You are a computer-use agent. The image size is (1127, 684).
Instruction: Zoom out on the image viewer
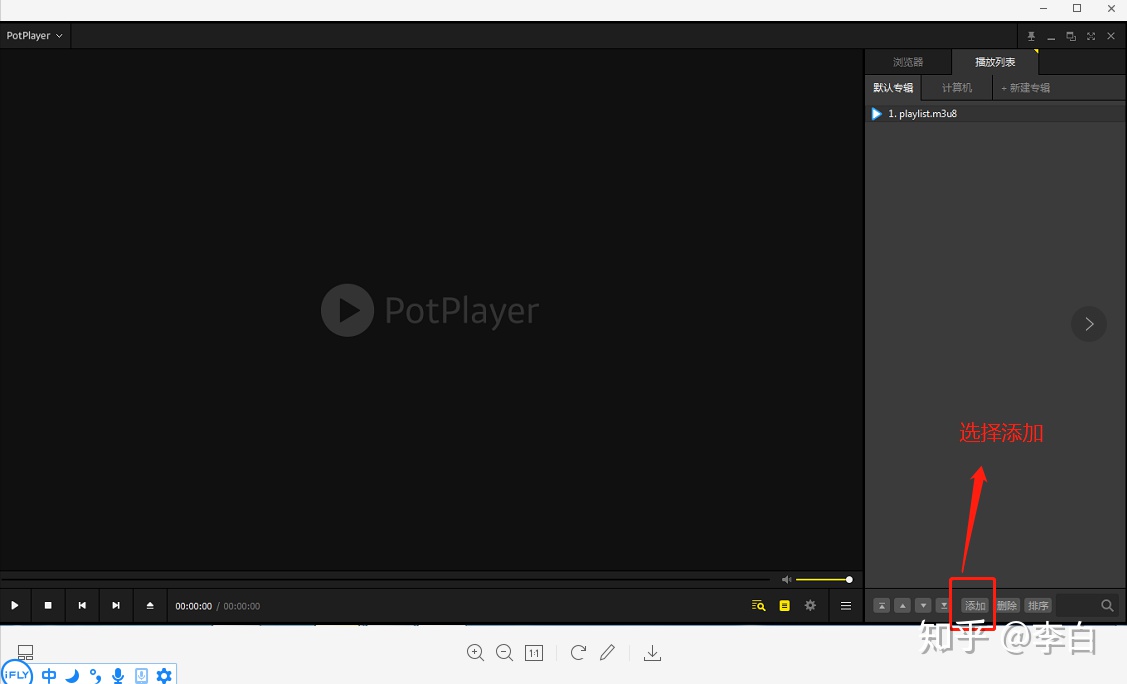pos(505,652)
